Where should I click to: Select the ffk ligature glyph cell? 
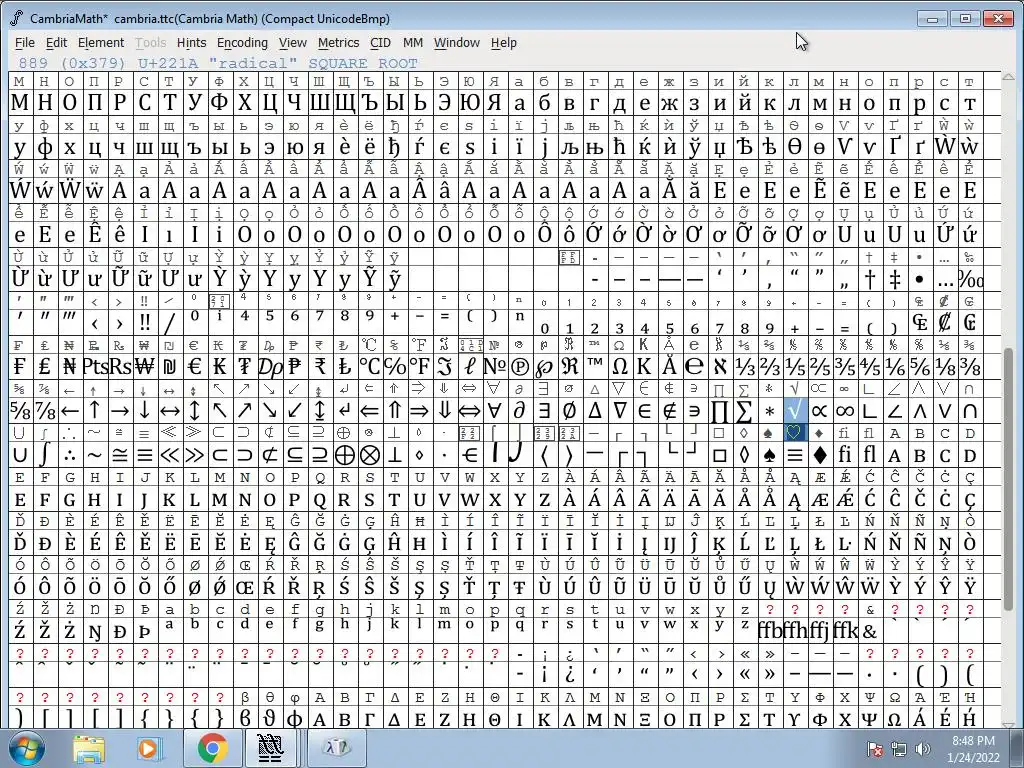coord(845,630)
